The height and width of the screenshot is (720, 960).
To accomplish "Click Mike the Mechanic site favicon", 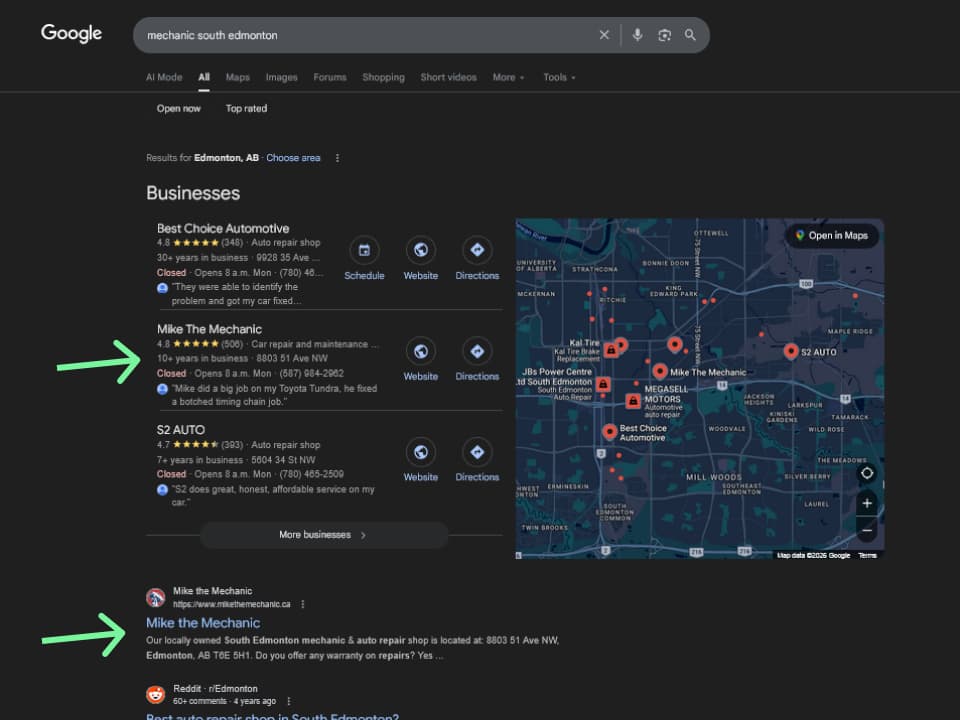I will click(x=156, y=597).
